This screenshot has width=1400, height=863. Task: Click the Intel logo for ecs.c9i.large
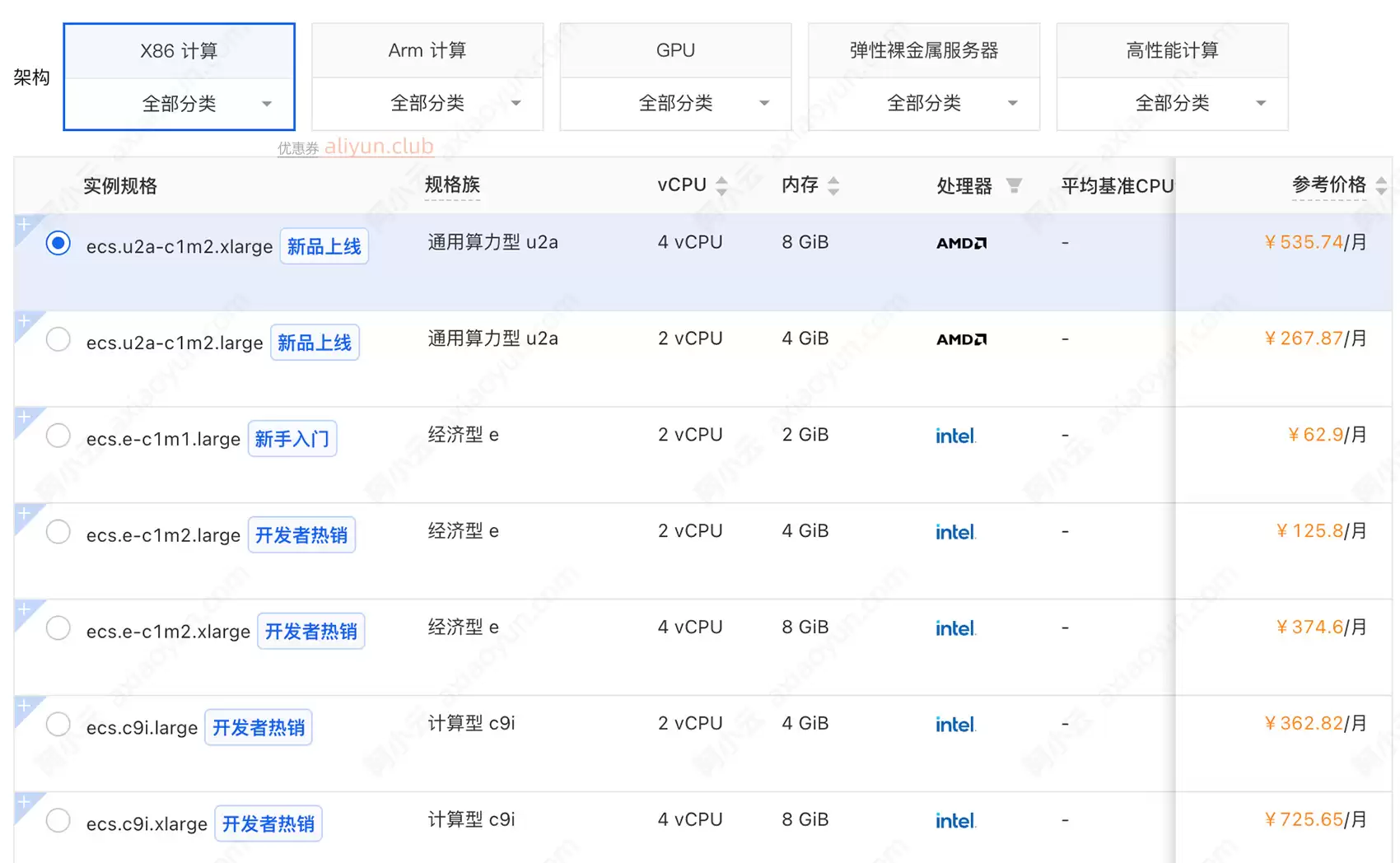pos(955,725)
